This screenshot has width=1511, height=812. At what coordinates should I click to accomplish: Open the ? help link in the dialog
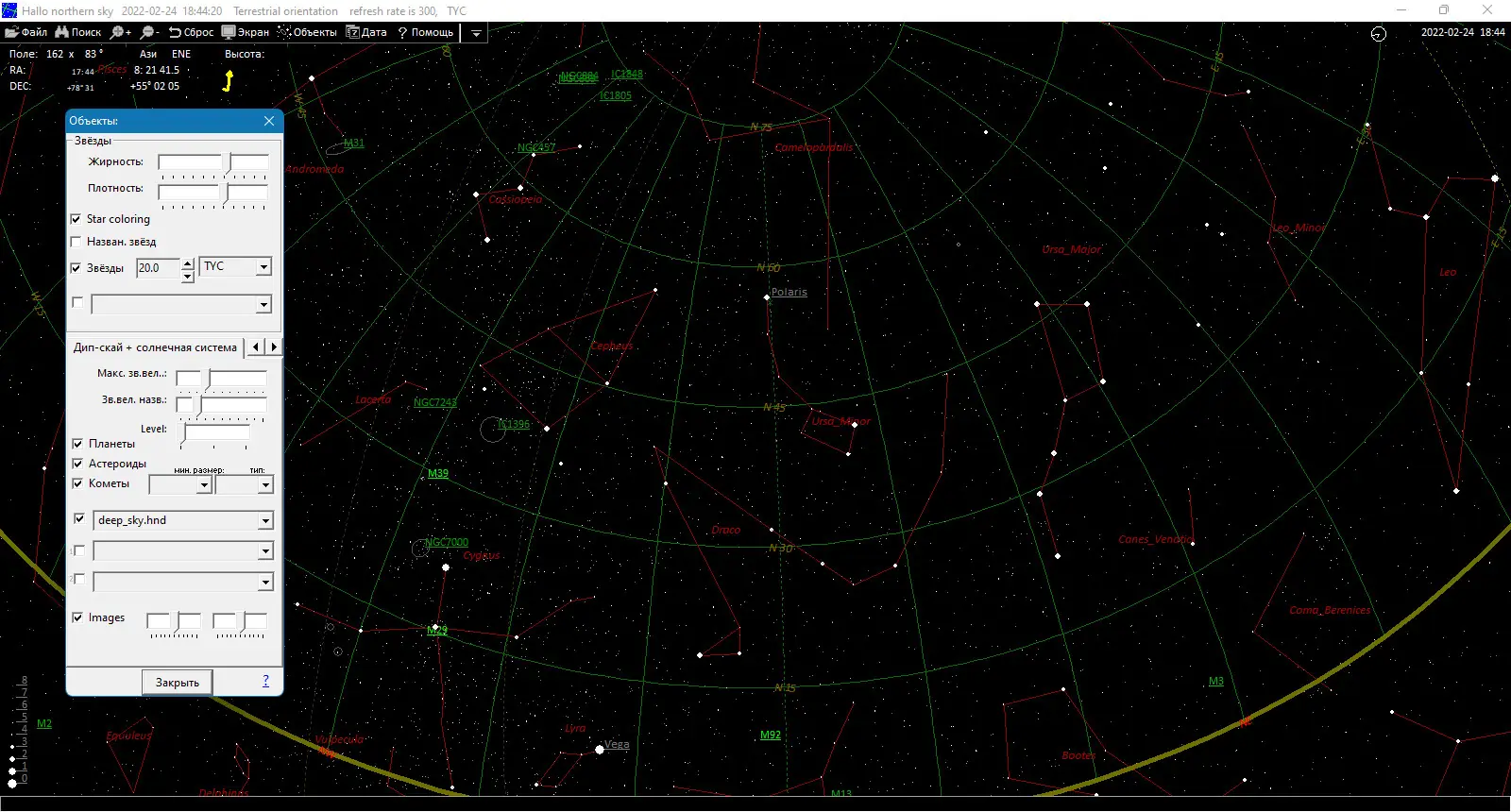pyautogui.click(x=265, y=680)
